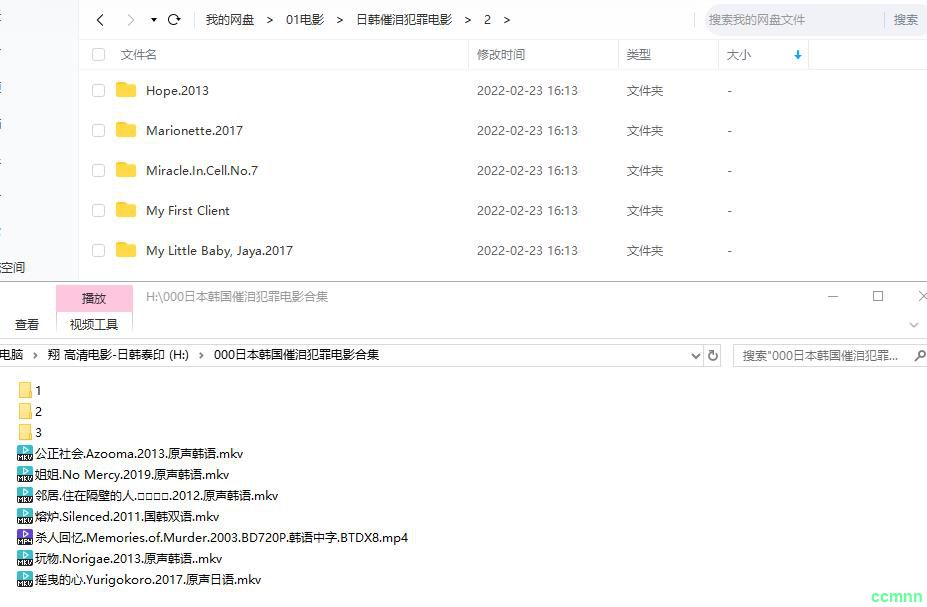Tick the checkbox for Marionette.2017
927x607 pixels.
pos(98,131)
